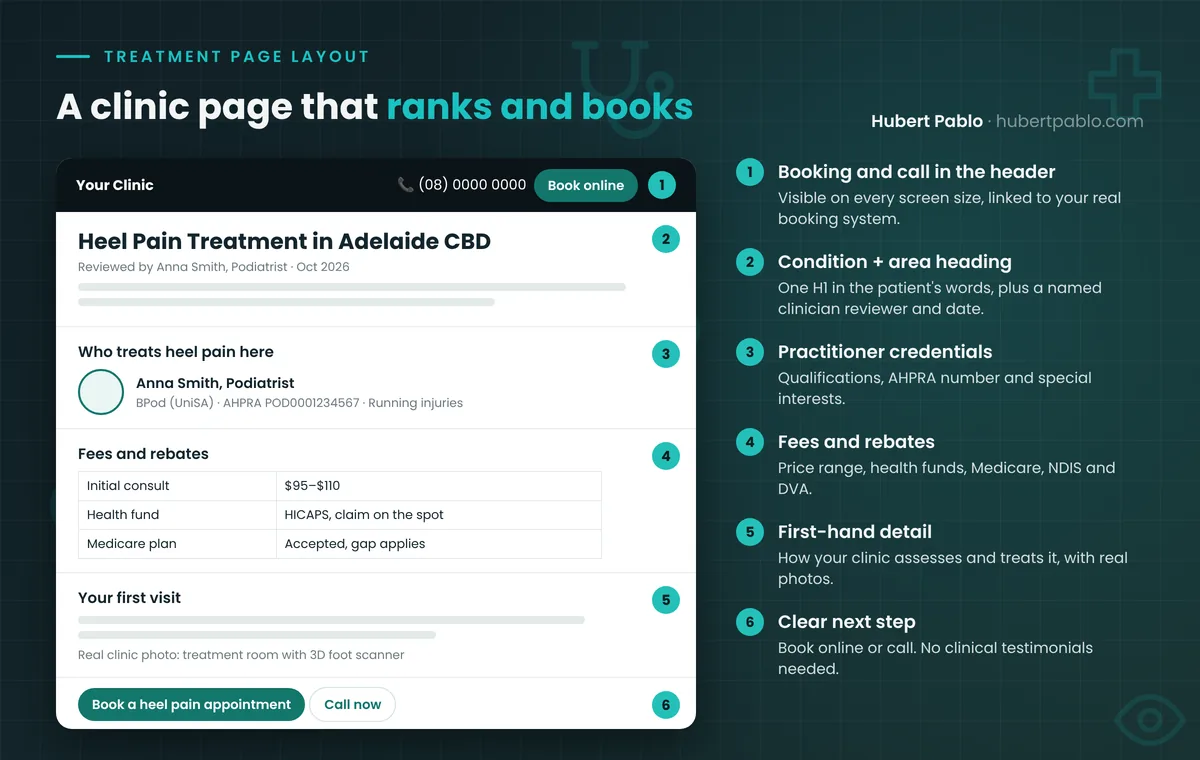Viewport: 1200px width, 760px height.
Task: Click the Practitioner credentials title
Action: point(885,352)
